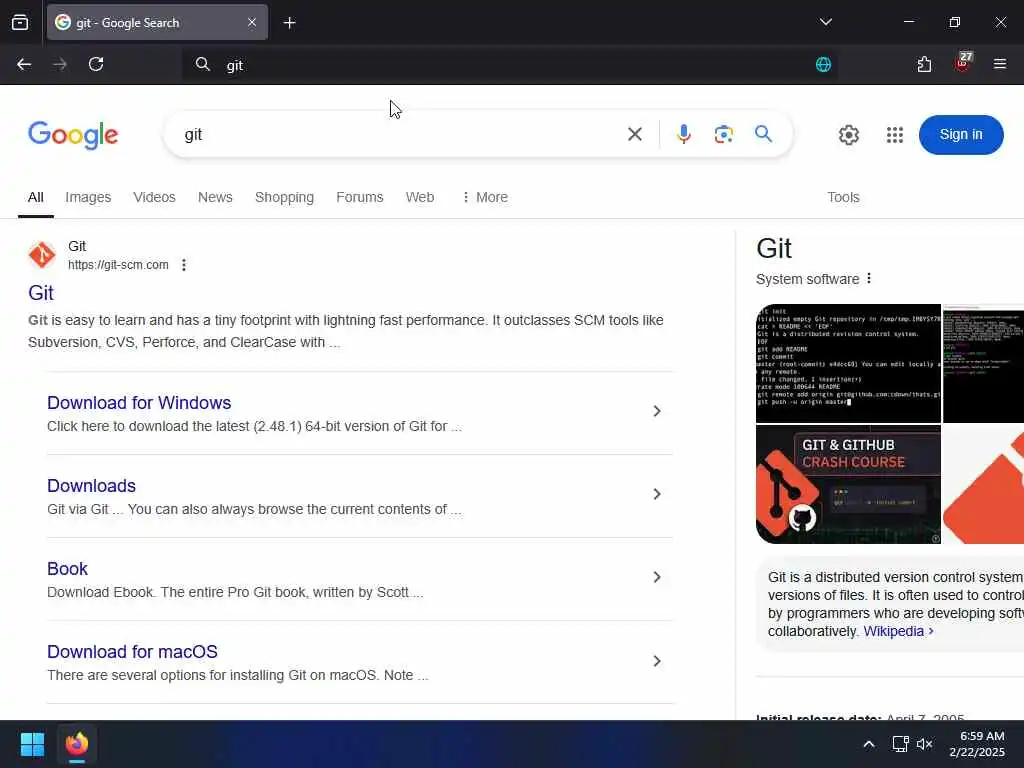Image resolution: width=1024 pixels, height=768 pixels.
Task: Open the more options dots beside System software
Action: point(869,278)
